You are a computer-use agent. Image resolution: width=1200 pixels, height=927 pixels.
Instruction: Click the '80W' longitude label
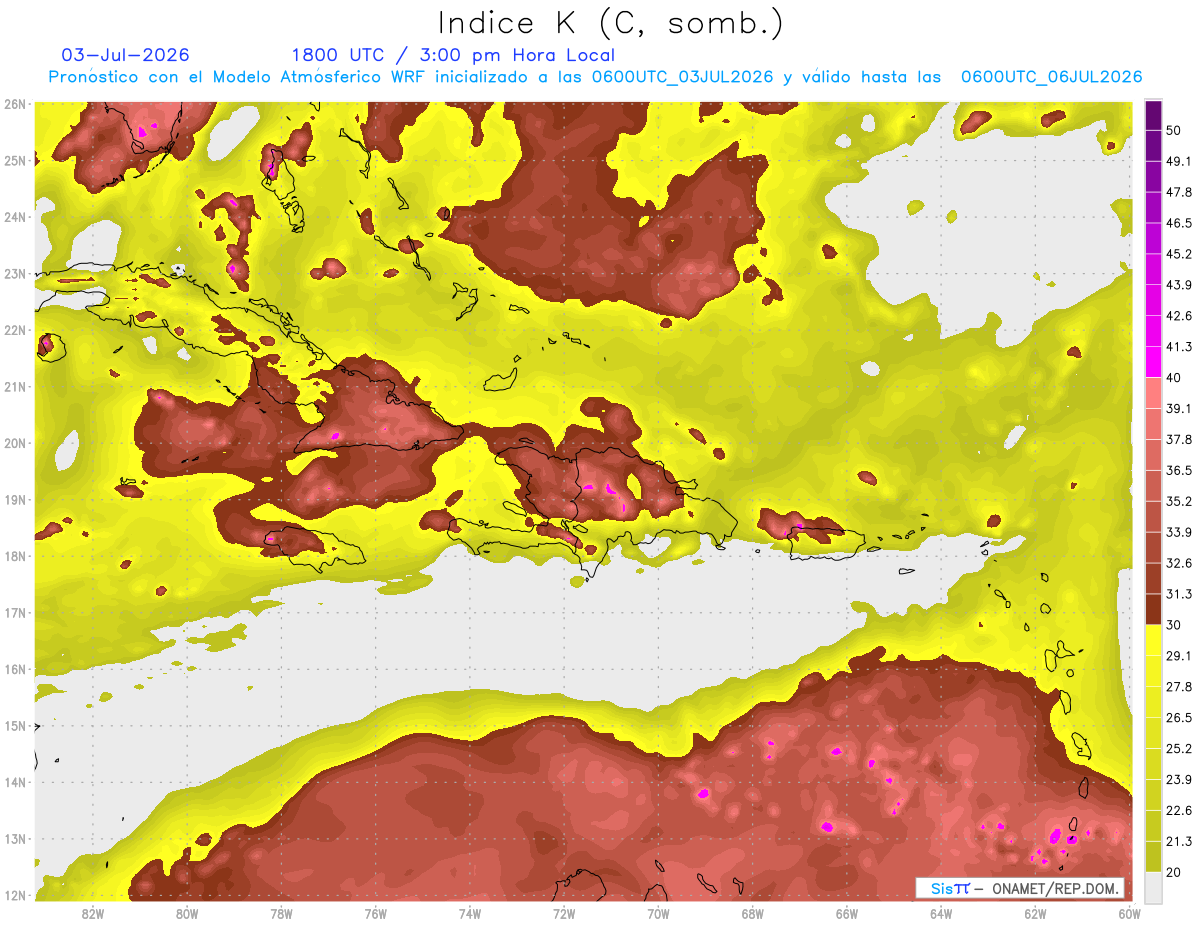click(x=187, y=913)
